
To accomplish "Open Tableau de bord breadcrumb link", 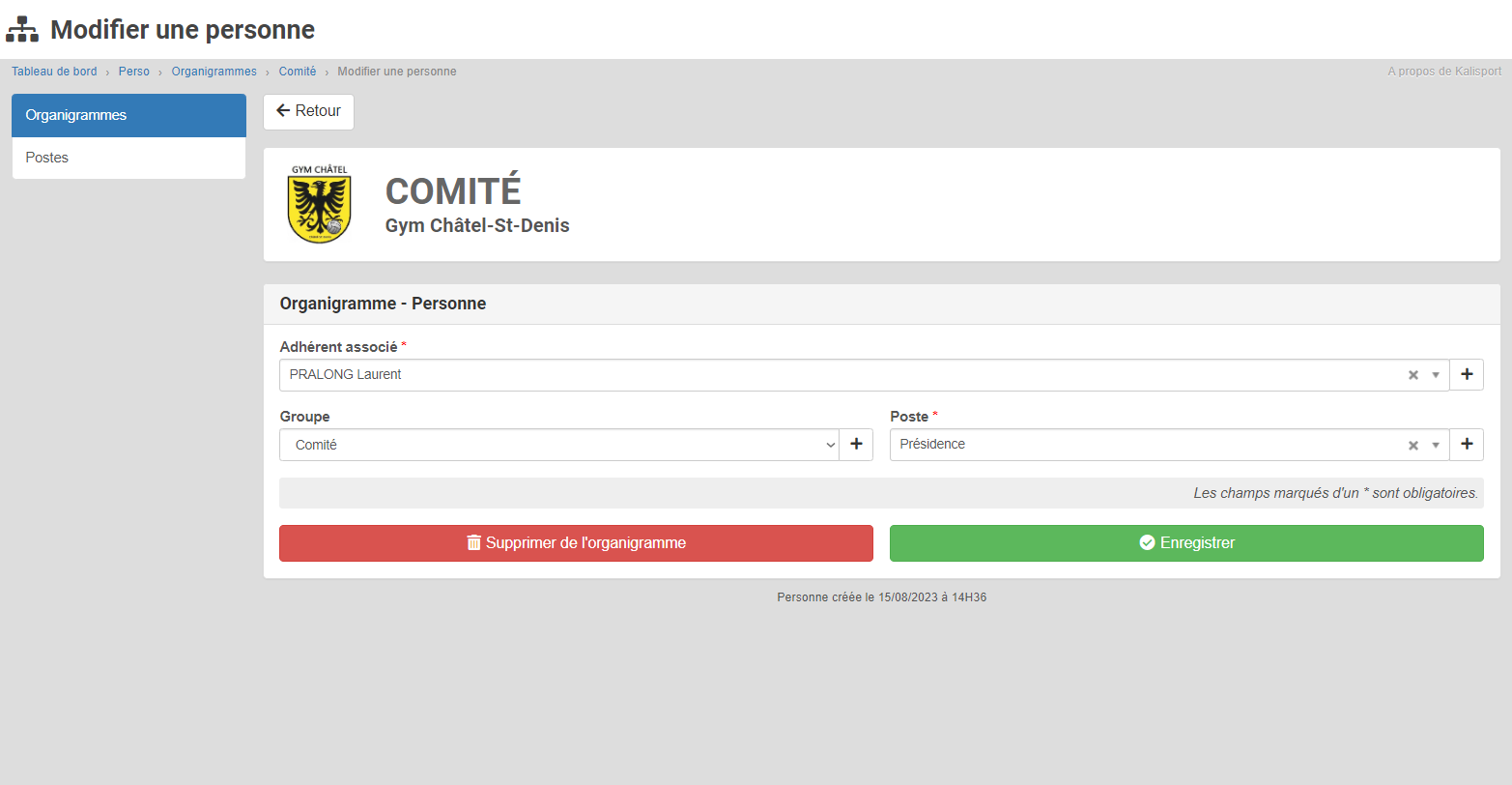I will click(x=54, y=72).
